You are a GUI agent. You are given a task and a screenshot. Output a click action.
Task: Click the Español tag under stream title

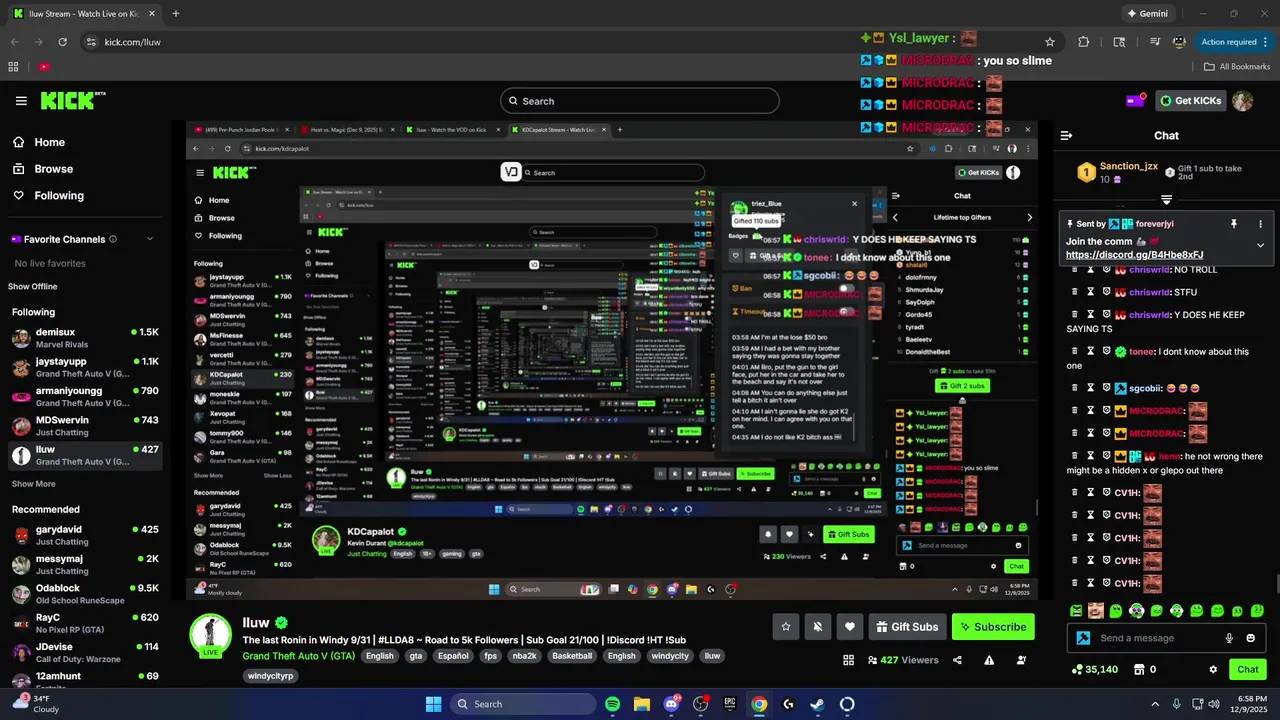coord(452,656)
